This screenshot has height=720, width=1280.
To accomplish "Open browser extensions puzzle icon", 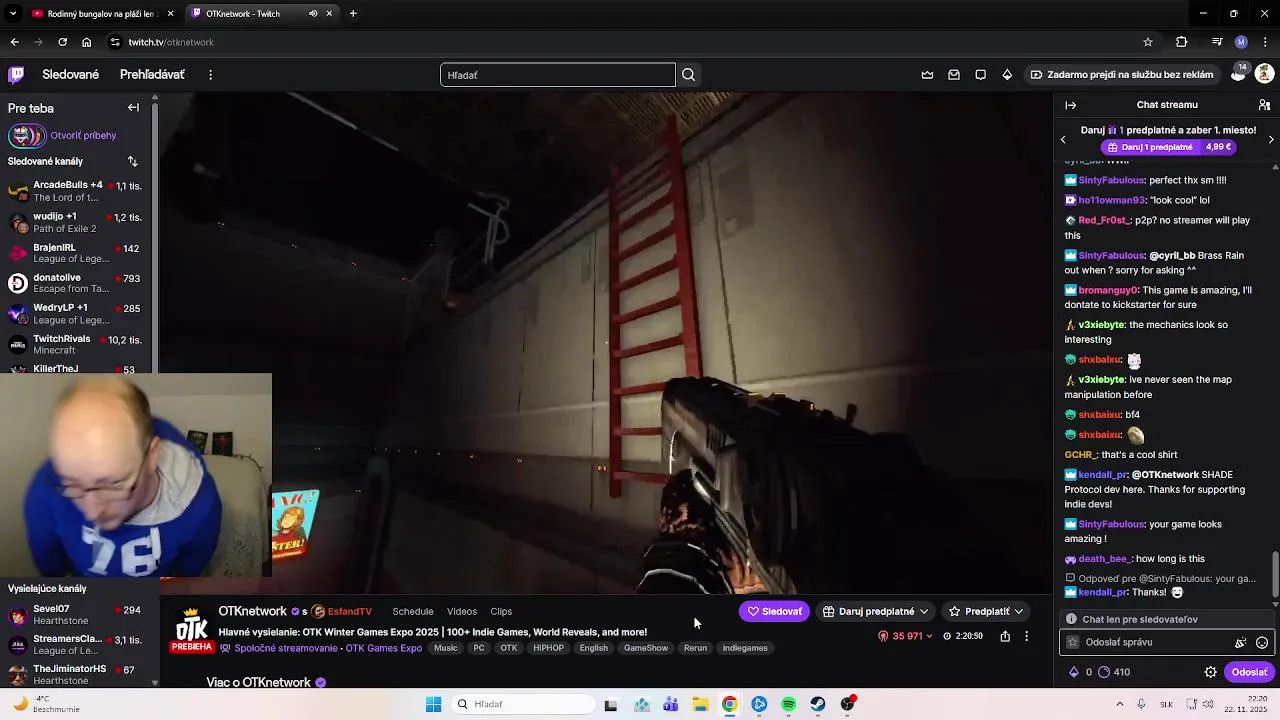I will (x=1181, y=42).
